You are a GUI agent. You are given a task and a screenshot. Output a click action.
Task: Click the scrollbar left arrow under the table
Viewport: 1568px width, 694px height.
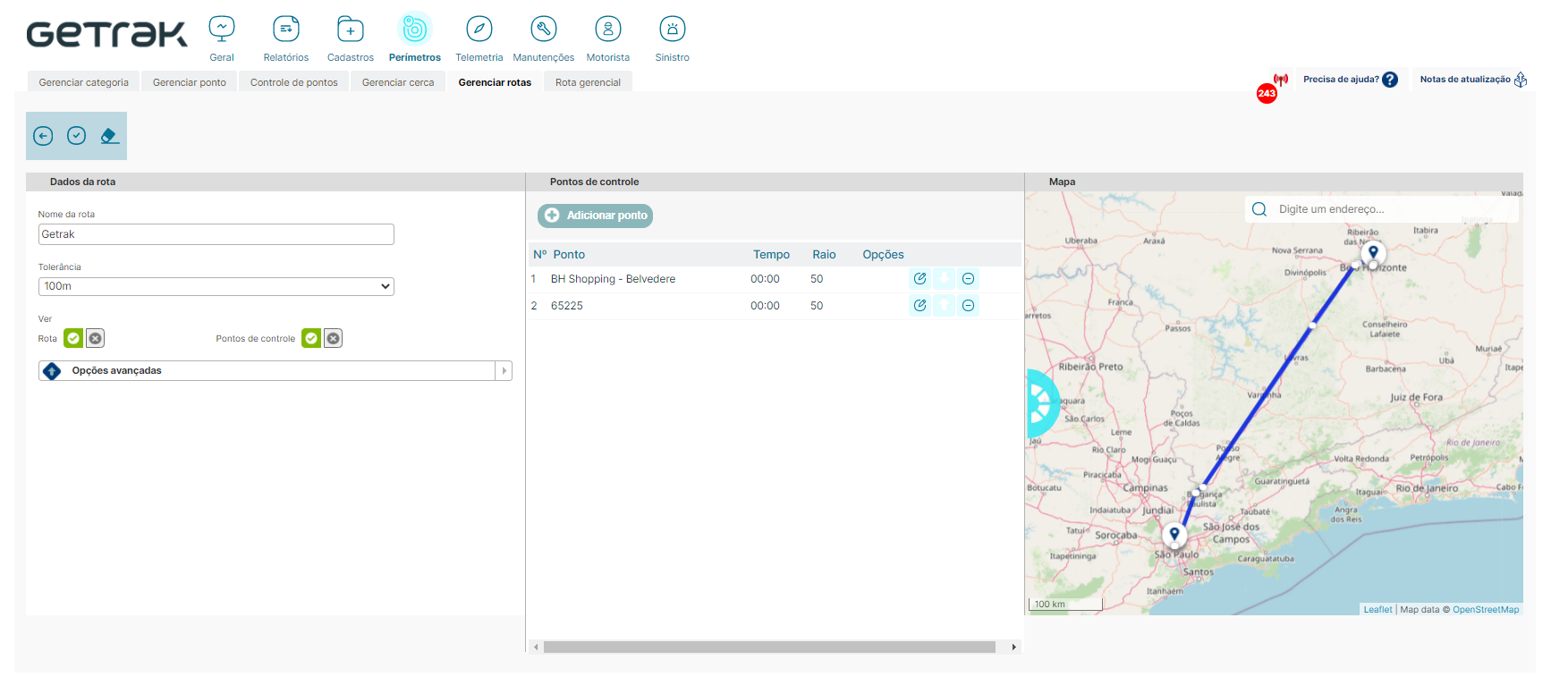[536, 647]
